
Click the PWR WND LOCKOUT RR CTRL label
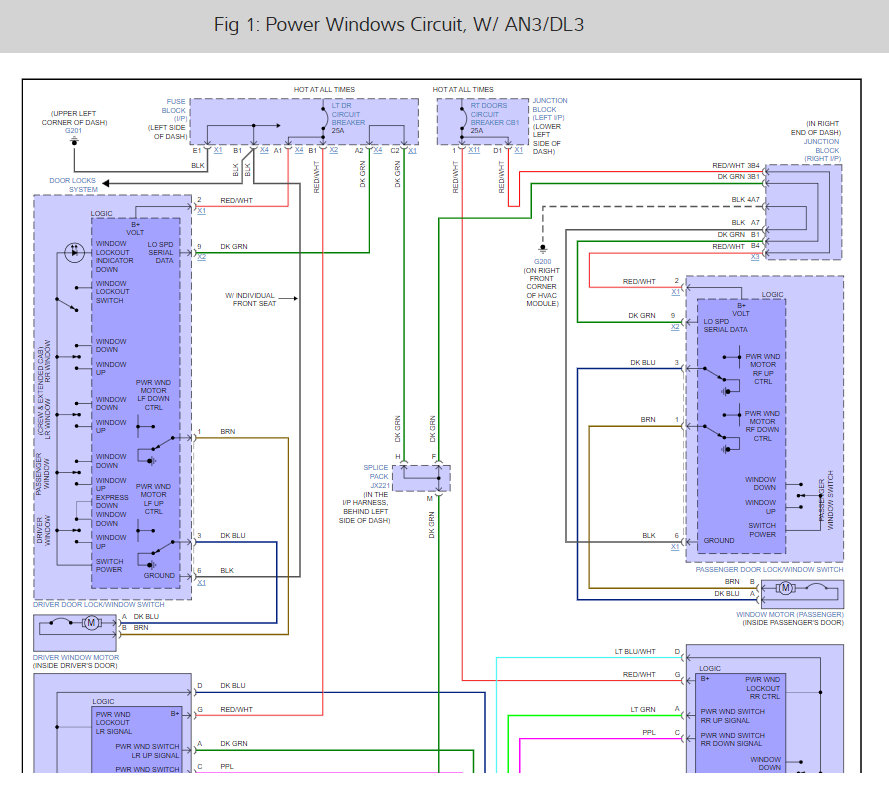(763, 688)
